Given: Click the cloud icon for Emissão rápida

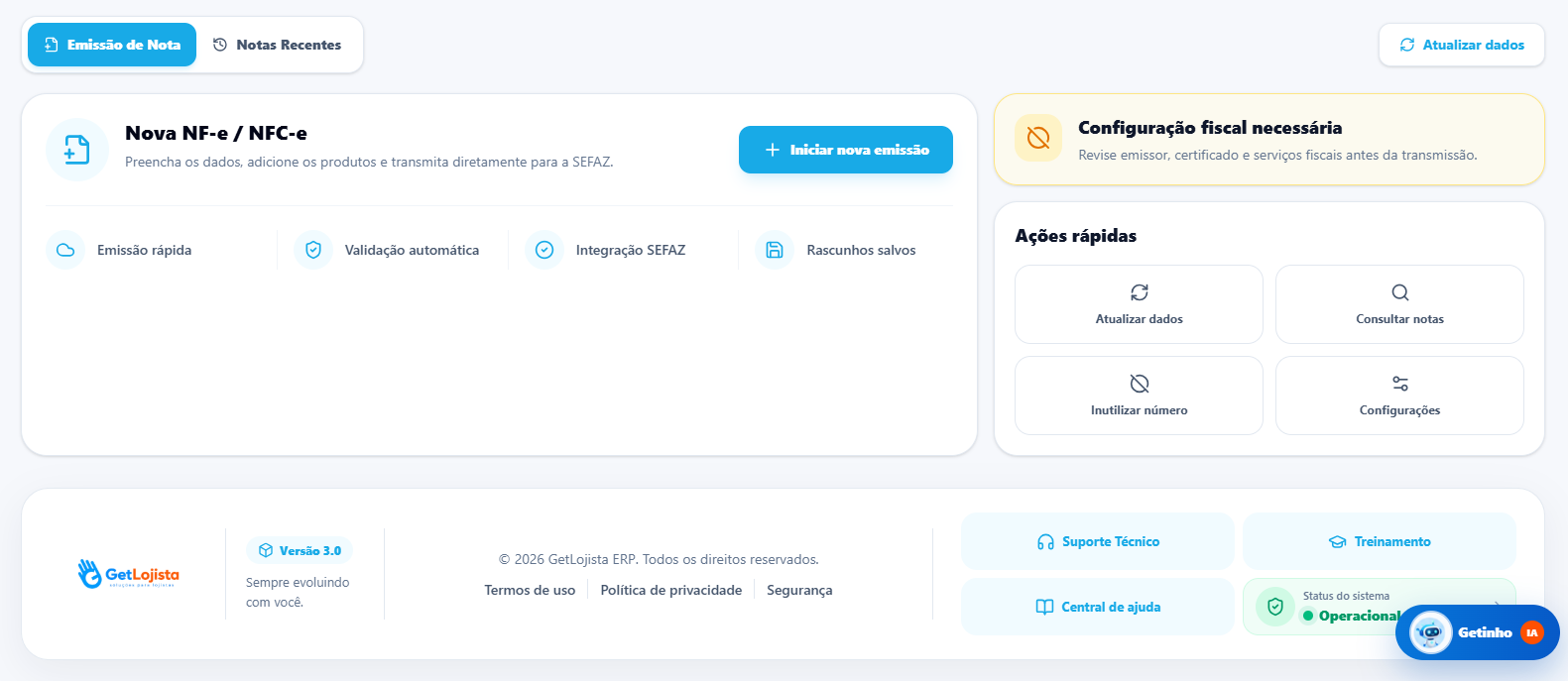Looking at the screenshot, I should pyautogui.click(x=65, y=250).
